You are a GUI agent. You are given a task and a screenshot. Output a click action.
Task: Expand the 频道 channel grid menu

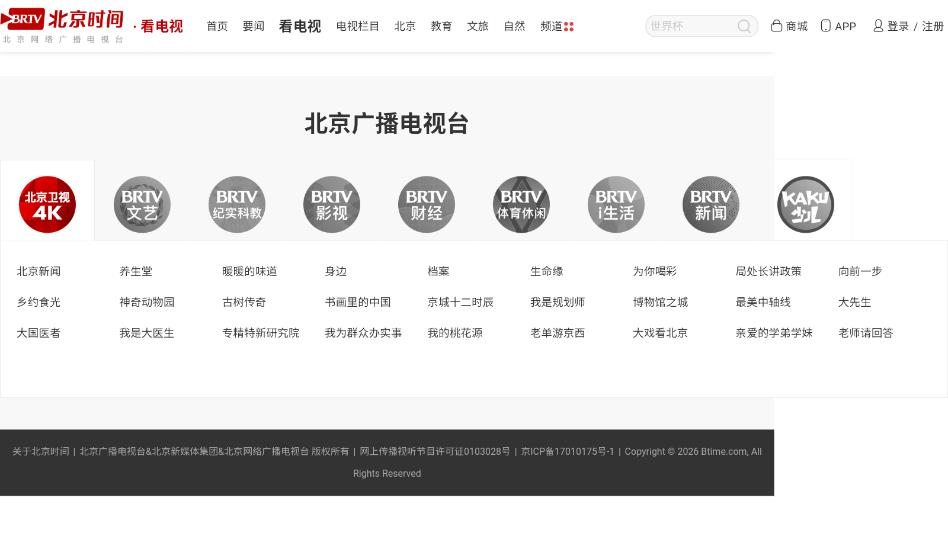[557, 26]
